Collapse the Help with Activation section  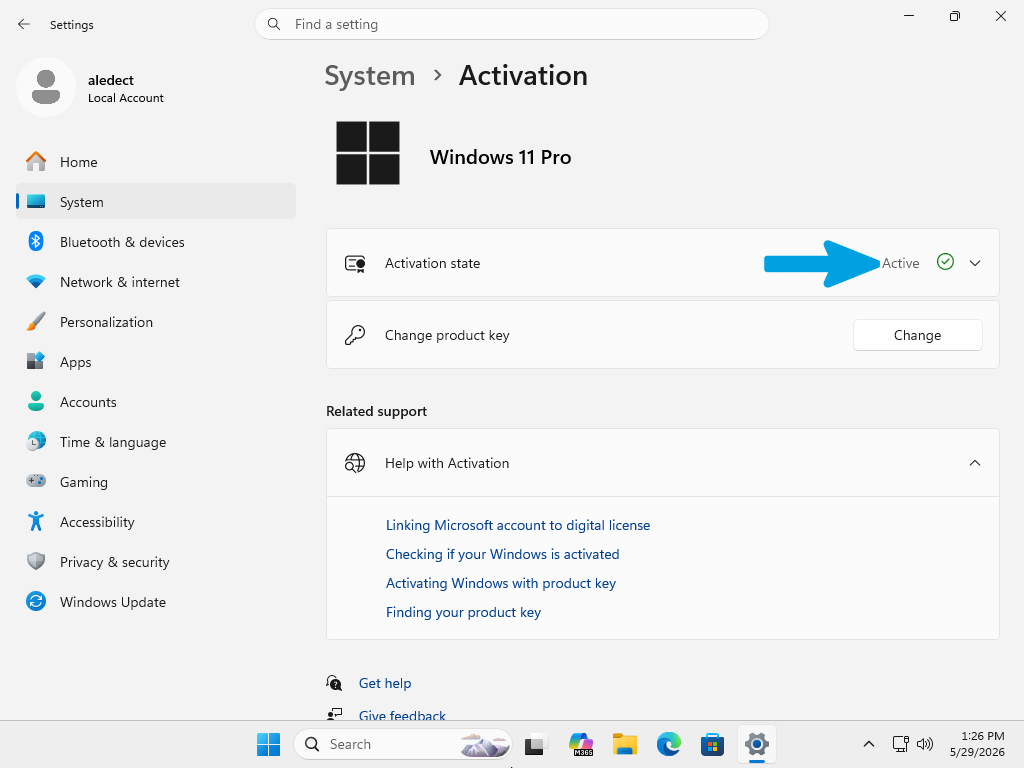click(975, 463)
